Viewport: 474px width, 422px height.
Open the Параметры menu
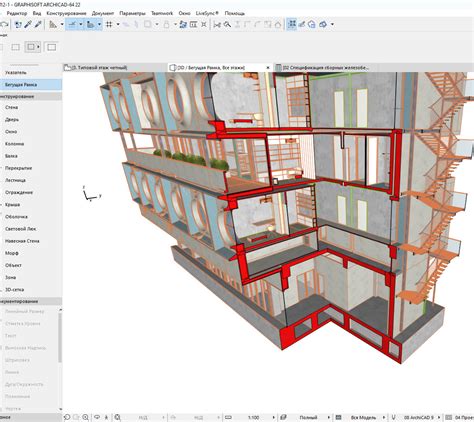pos(132,13)
